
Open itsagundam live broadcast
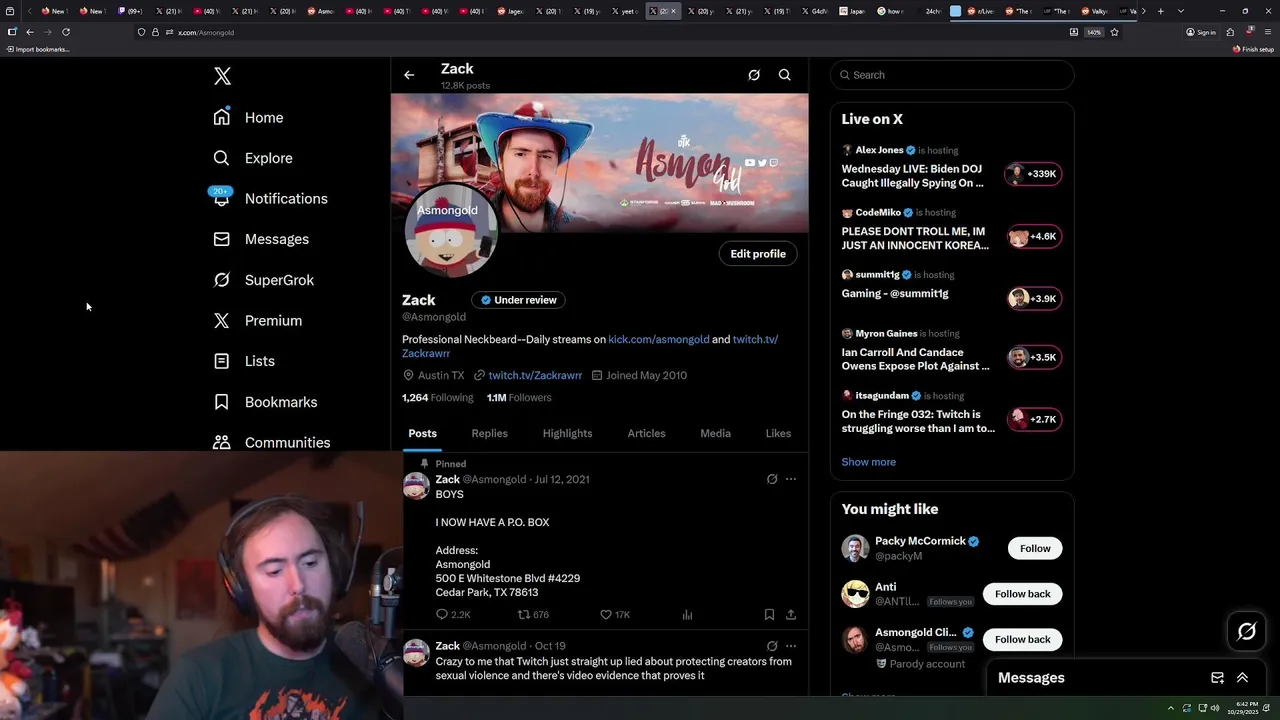coord(951,413)
